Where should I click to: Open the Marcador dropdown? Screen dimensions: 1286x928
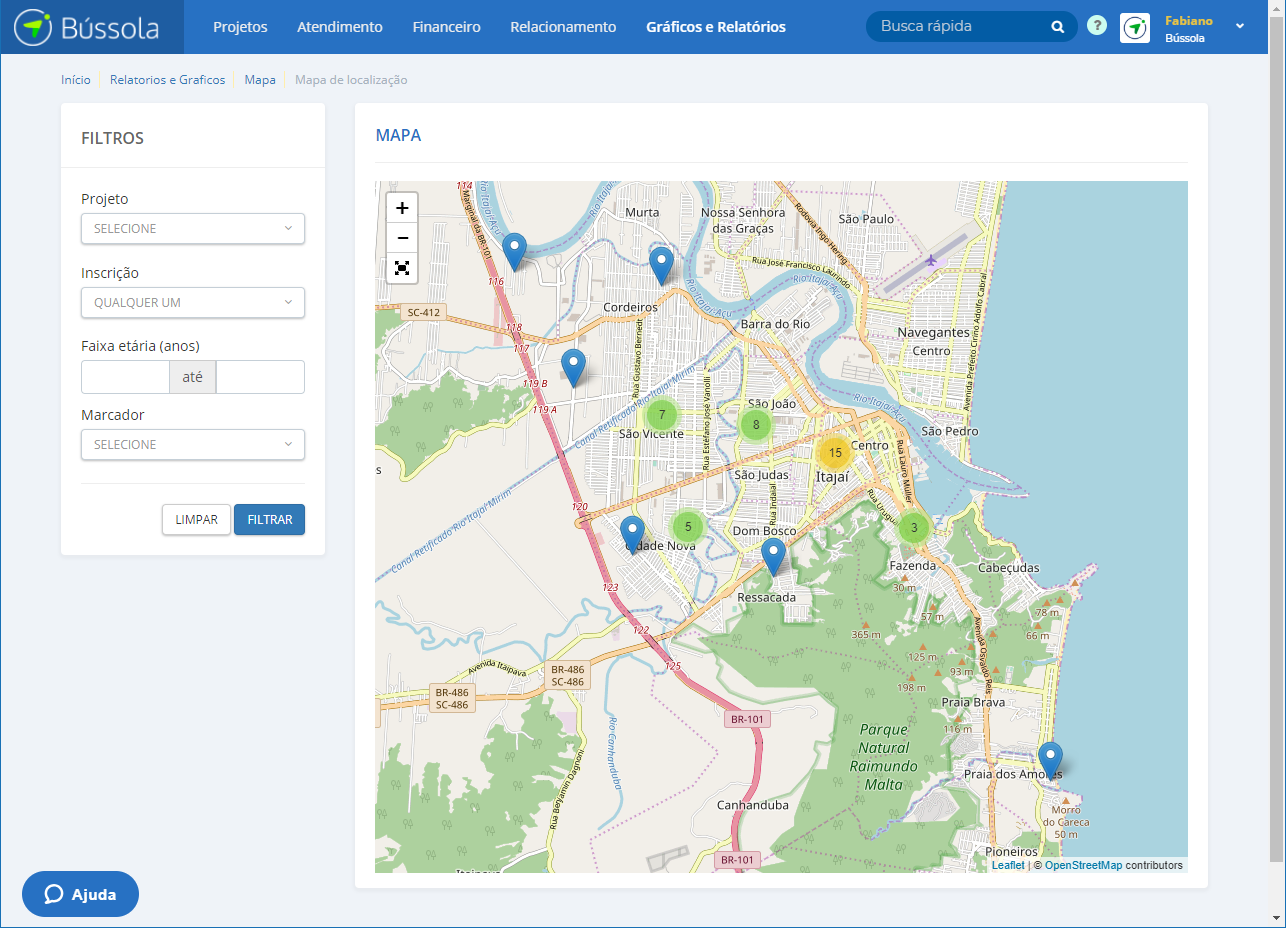[193, 445]
